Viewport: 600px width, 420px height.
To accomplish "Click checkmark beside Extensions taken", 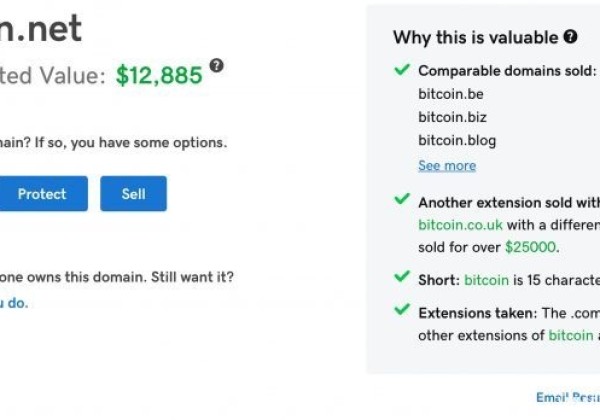I will tap(402, 312).
